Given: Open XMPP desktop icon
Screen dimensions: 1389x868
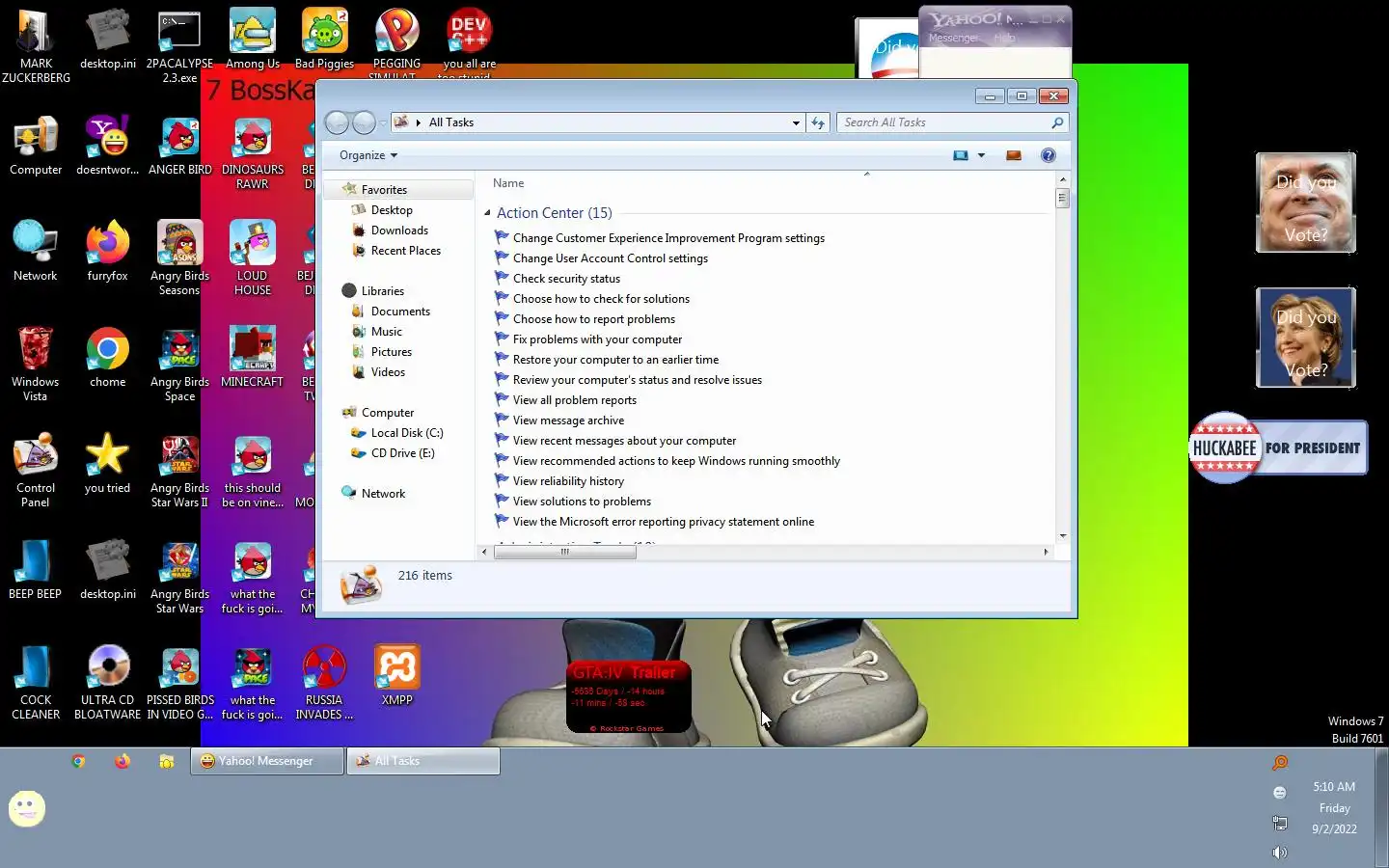Looking at the screenshot, I should [x=397, y=677].
